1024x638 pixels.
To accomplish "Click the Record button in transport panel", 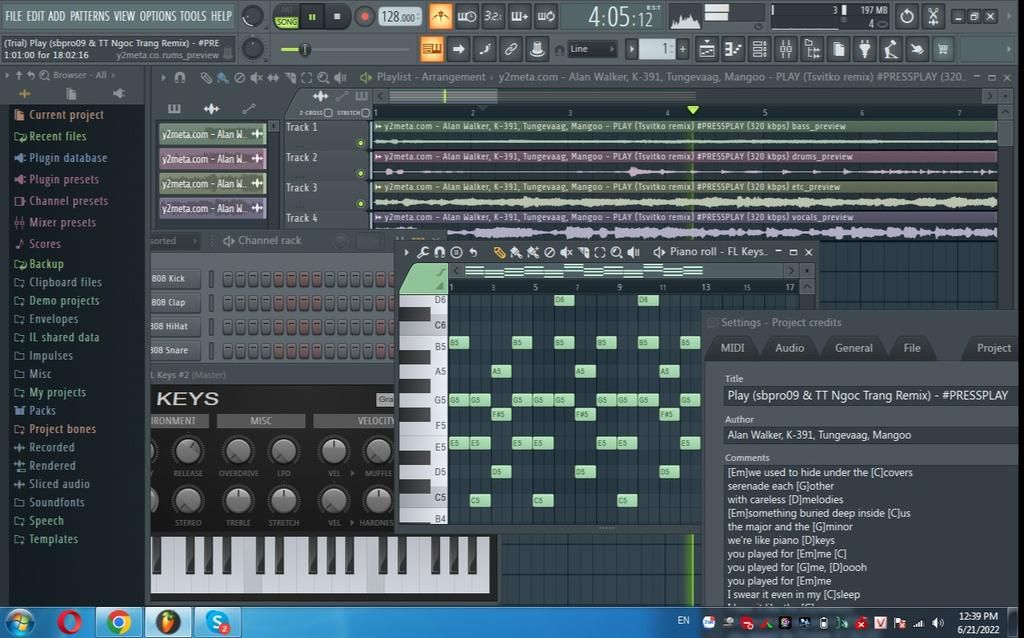I will tap(364, 17).
